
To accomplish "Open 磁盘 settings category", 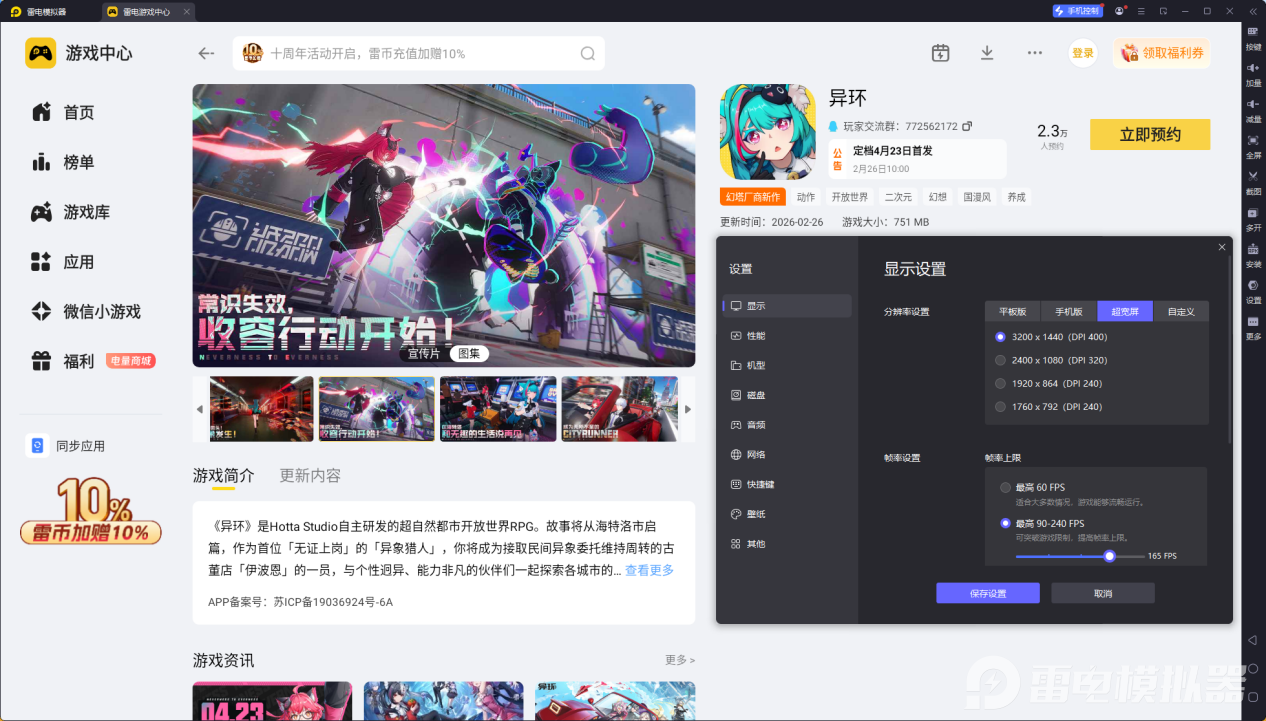I will [787, 395].
